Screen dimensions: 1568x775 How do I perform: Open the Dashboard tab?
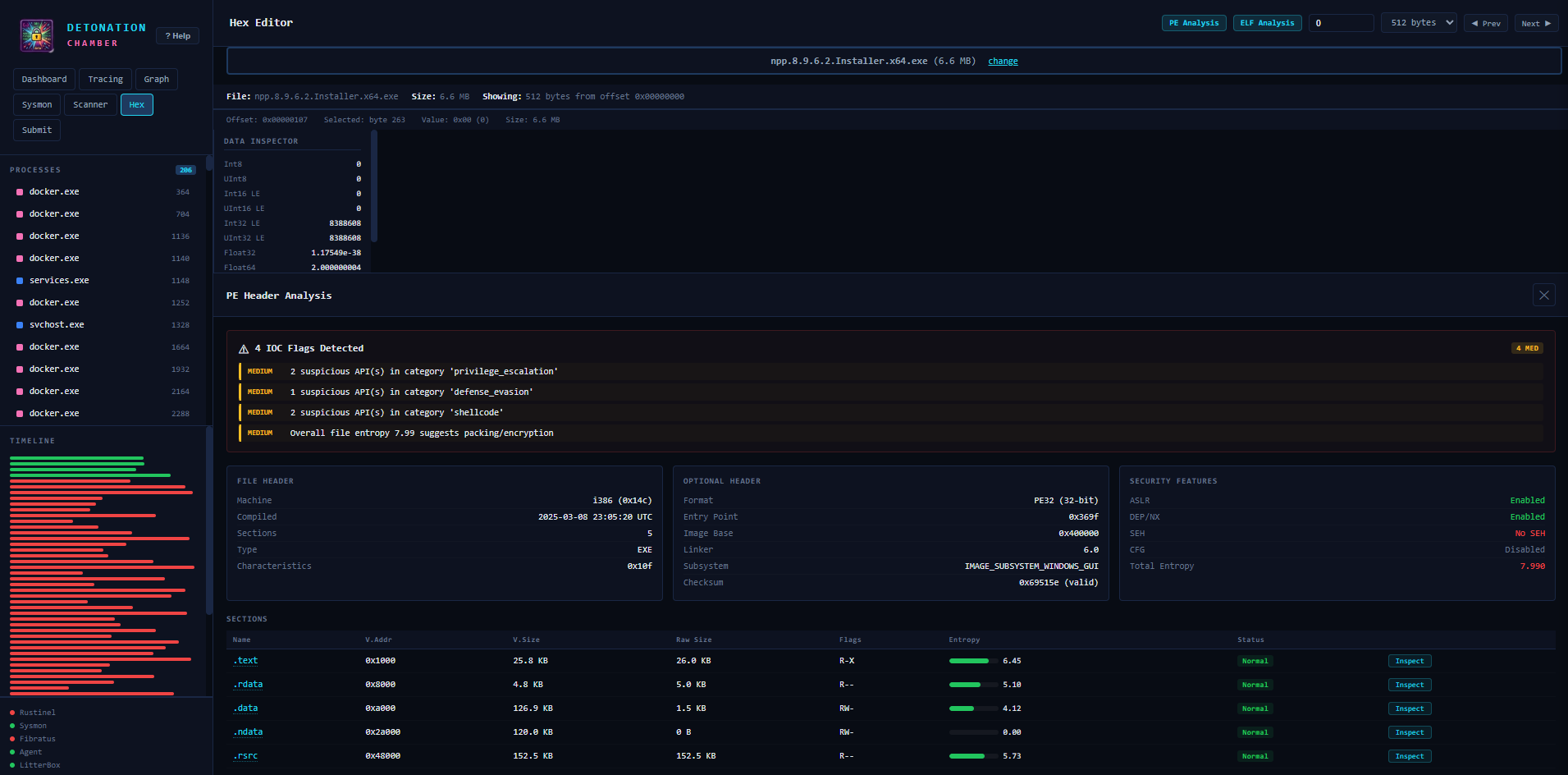pos(44,79)
